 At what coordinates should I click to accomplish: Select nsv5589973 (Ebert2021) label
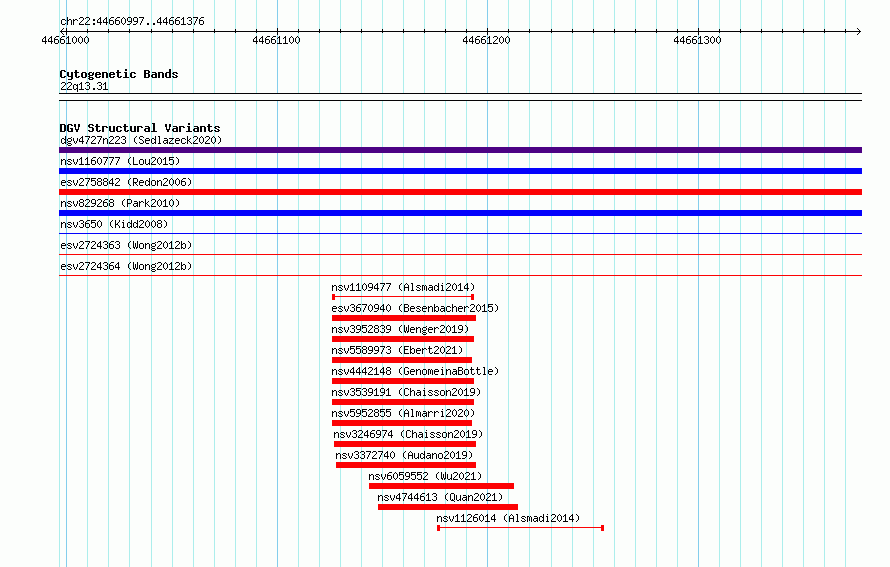[397, 350]
